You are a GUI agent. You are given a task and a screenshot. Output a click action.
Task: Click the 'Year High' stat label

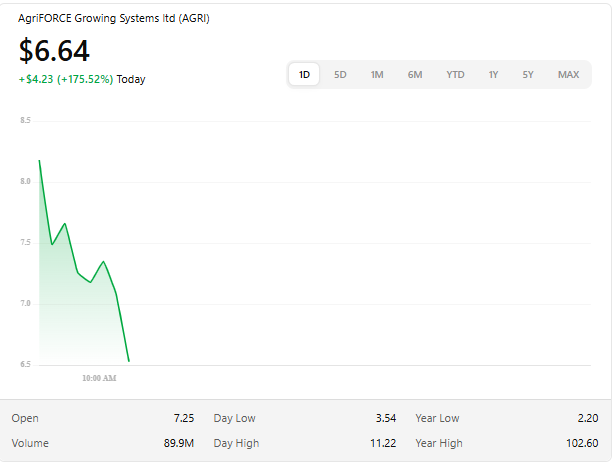[x=439, y=443]
